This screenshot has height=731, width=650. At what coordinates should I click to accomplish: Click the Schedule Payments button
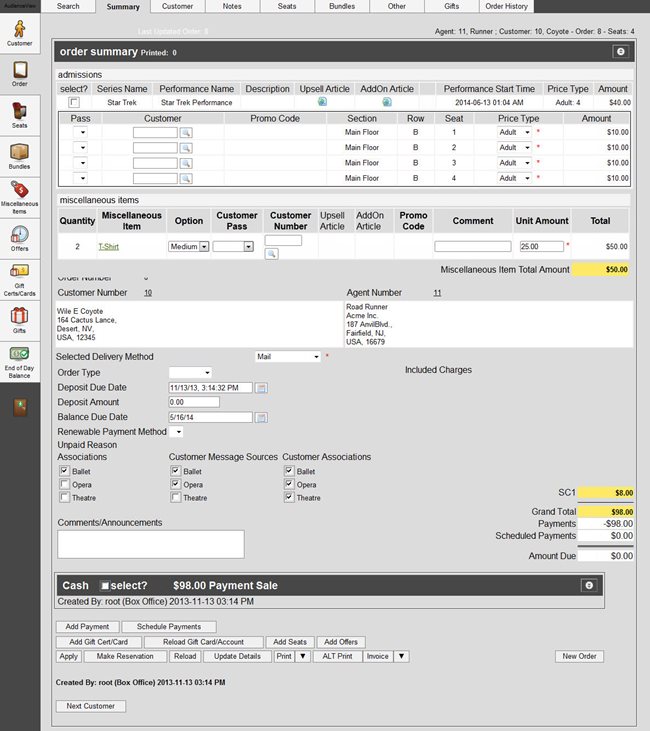tap(169, 627)
